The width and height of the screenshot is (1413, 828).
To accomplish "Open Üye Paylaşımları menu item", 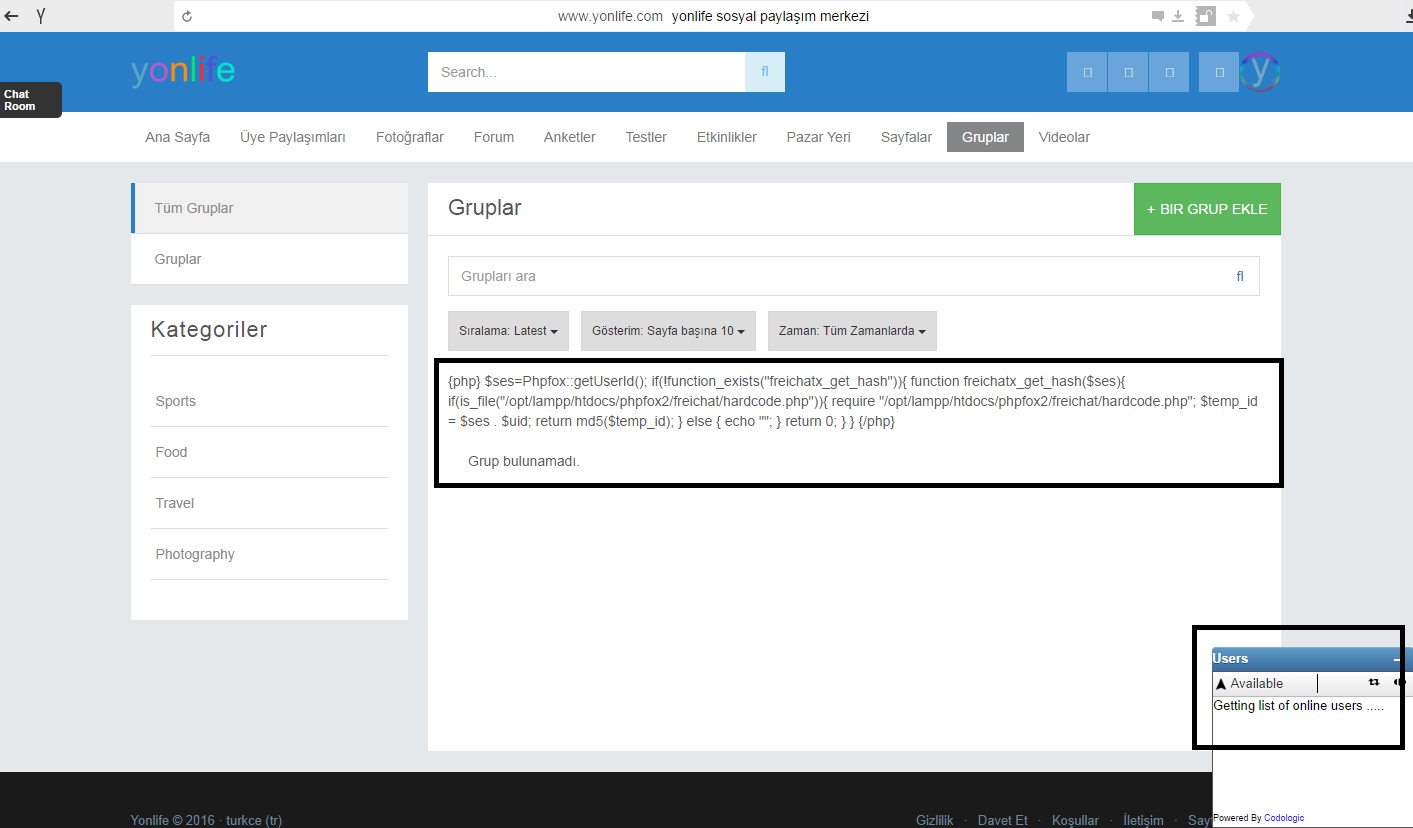I will pos(293,137).
